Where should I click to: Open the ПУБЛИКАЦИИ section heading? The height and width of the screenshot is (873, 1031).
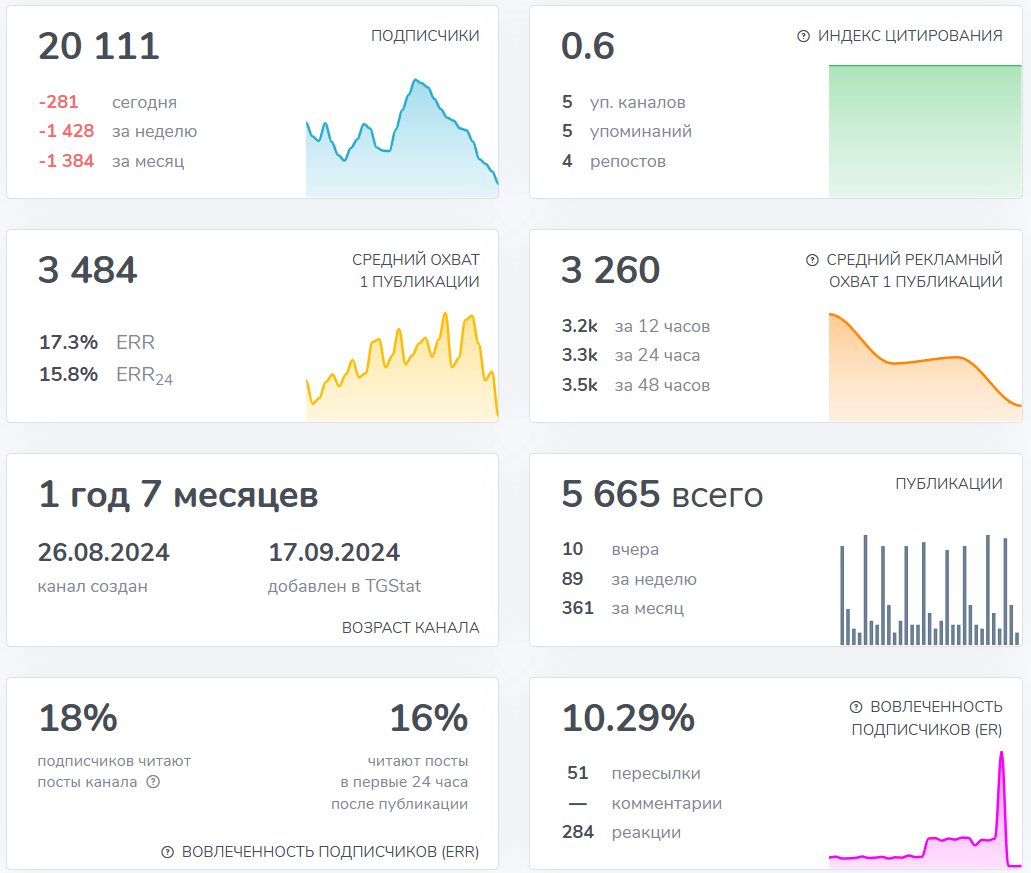point(948,484)
